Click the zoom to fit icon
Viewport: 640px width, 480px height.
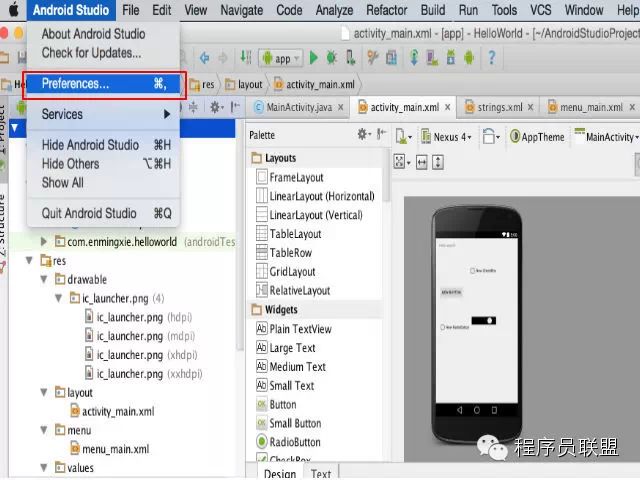tap(401, 162)
